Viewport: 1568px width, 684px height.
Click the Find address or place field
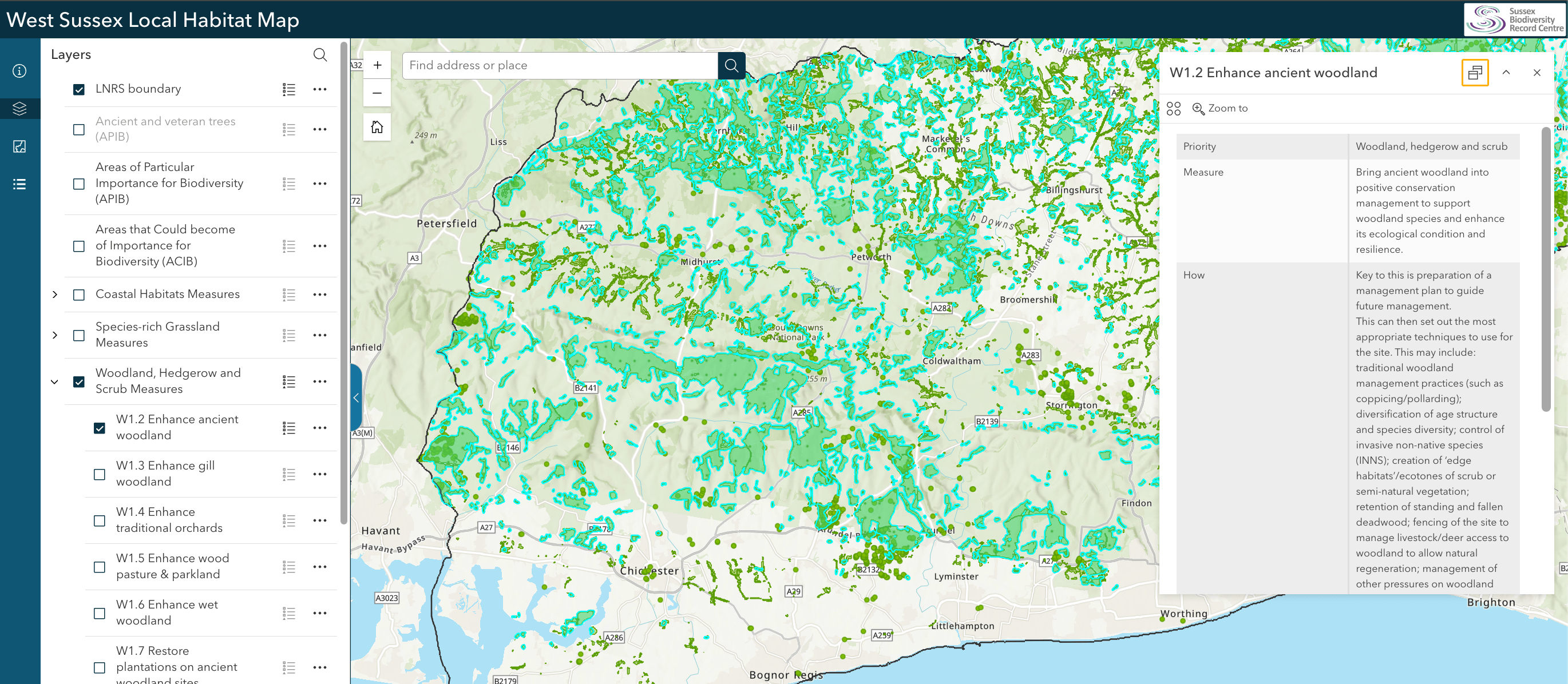pyautogui.click(x=560, y=65)
